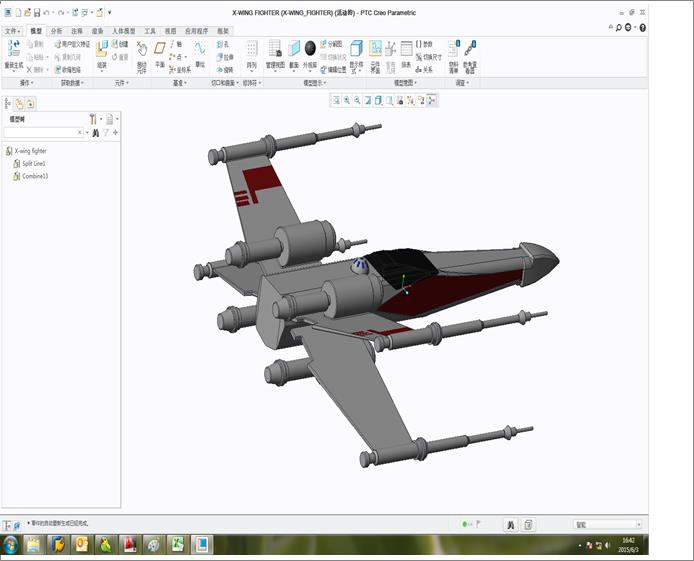Image resolution: width=694 pixels, height=561 pixels.
Task: Click the Drag Components hand icon
Action: [142, 49]
